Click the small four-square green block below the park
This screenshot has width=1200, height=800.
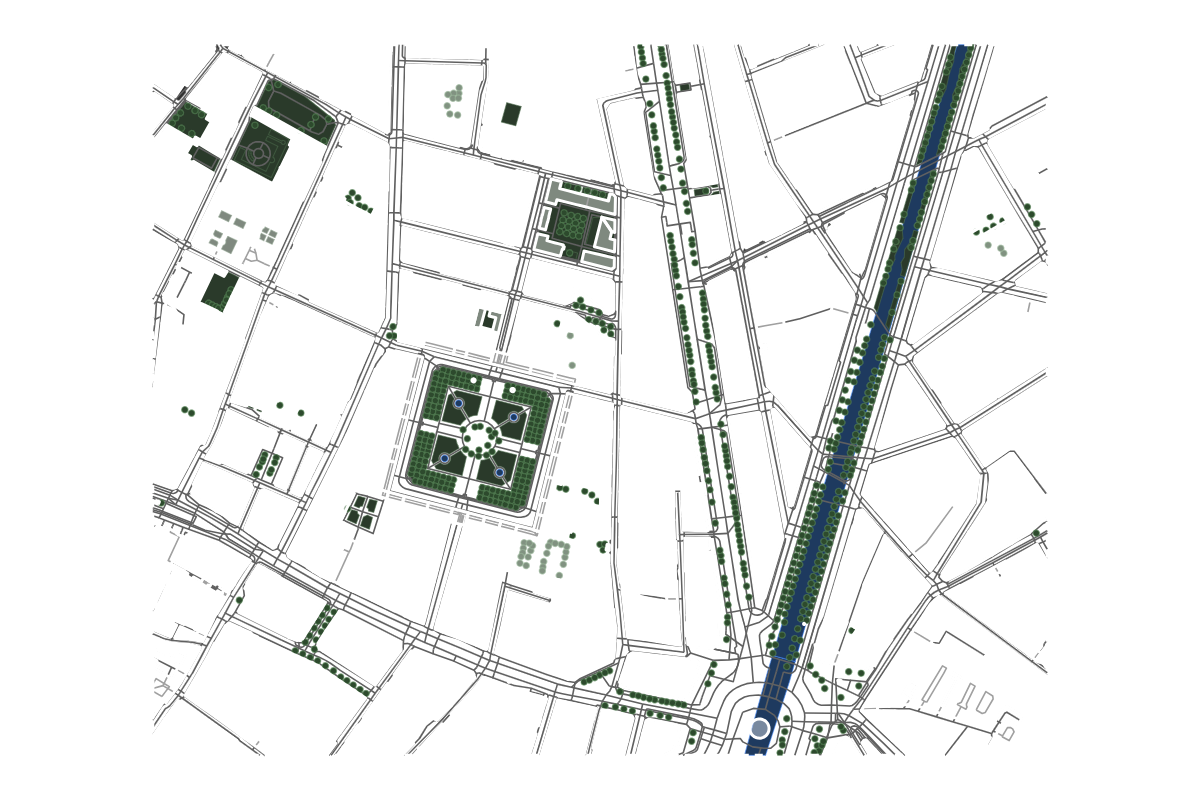(363, 512)
